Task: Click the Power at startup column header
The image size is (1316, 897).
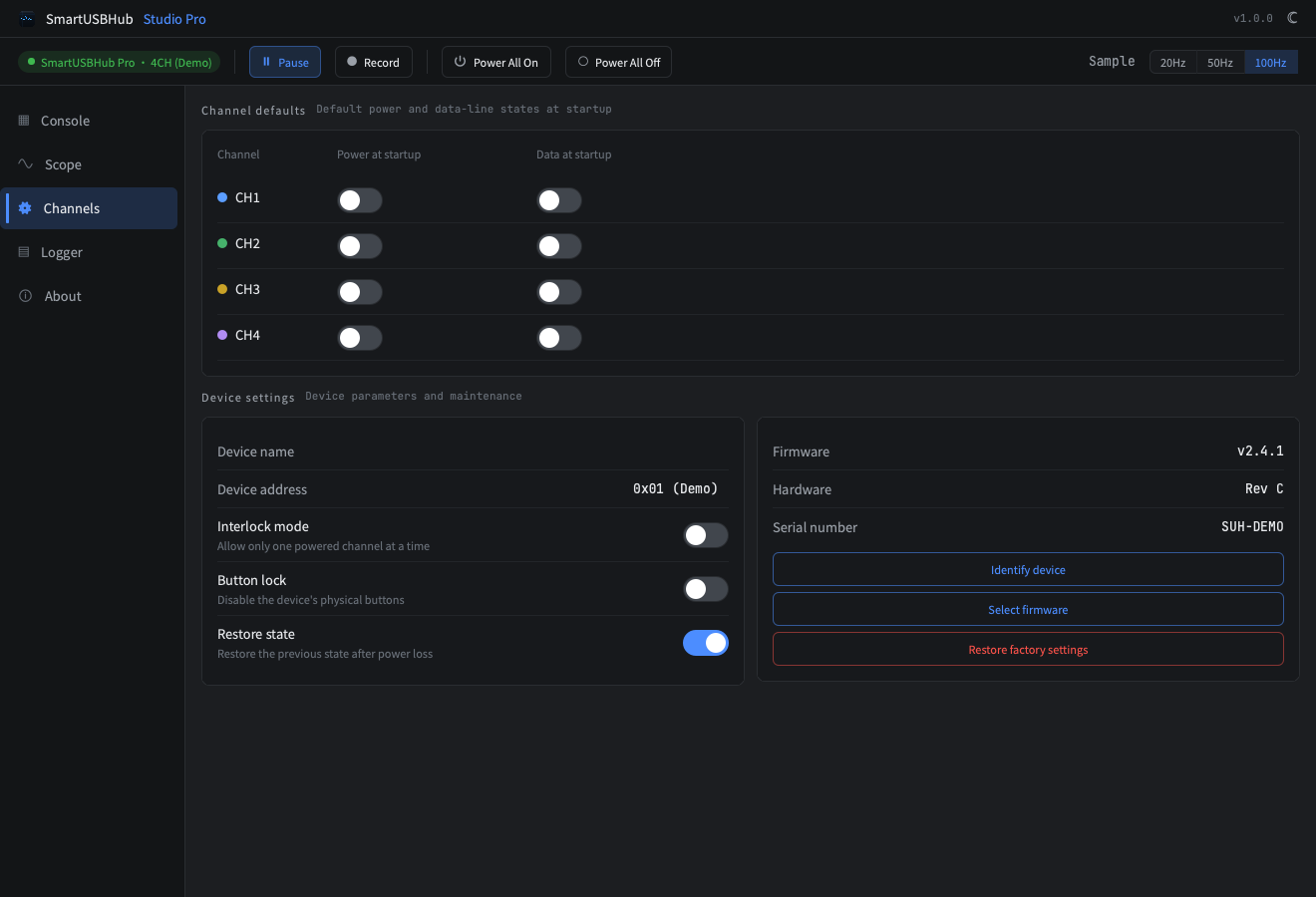Action: click(379, 154)
